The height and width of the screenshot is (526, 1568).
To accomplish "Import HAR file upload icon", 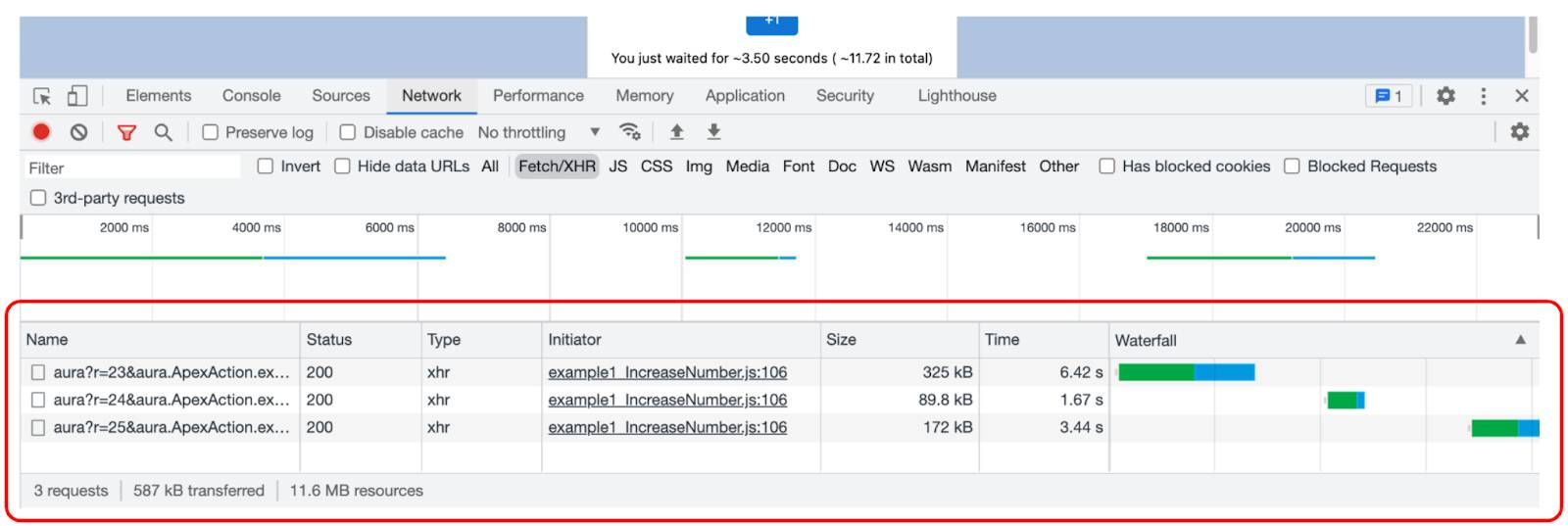I will point(676,131).
